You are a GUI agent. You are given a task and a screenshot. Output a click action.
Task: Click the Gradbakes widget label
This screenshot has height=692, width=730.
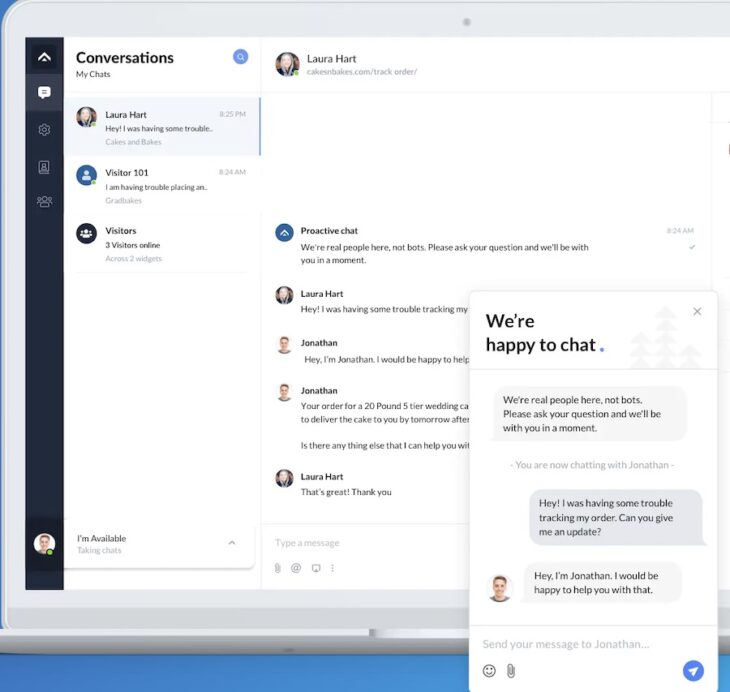(123, 201)
